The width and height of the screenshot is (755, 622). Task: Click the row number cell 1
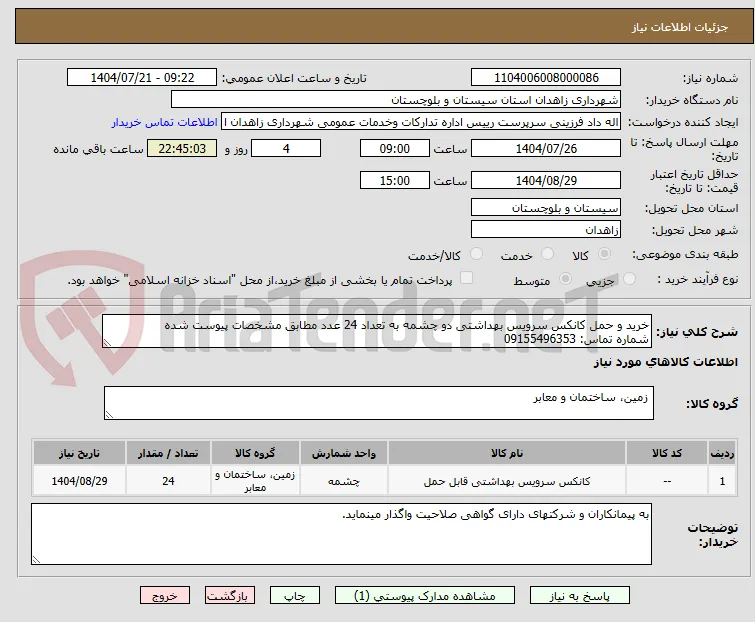pos(722,481)
